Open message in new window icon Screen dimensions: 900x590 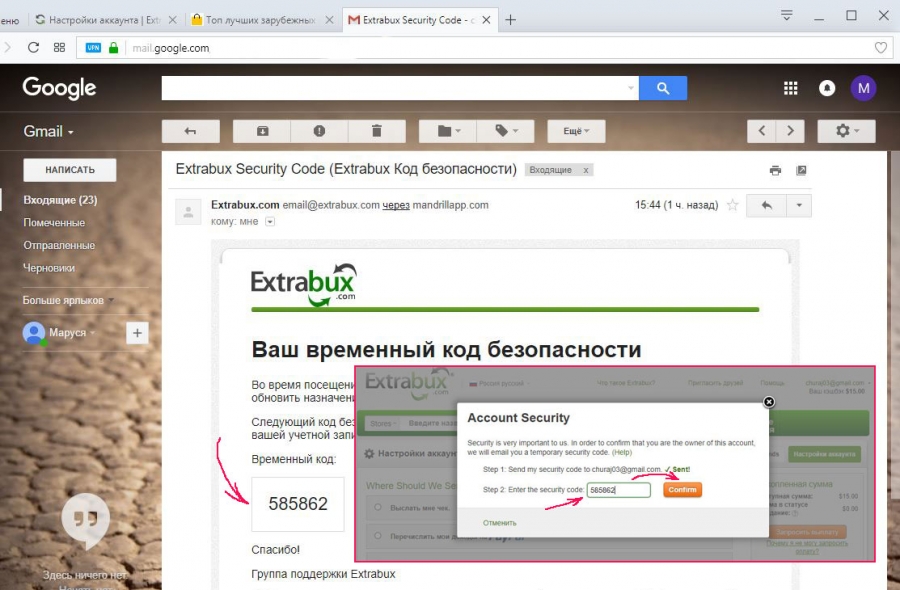tap(801, 170)
